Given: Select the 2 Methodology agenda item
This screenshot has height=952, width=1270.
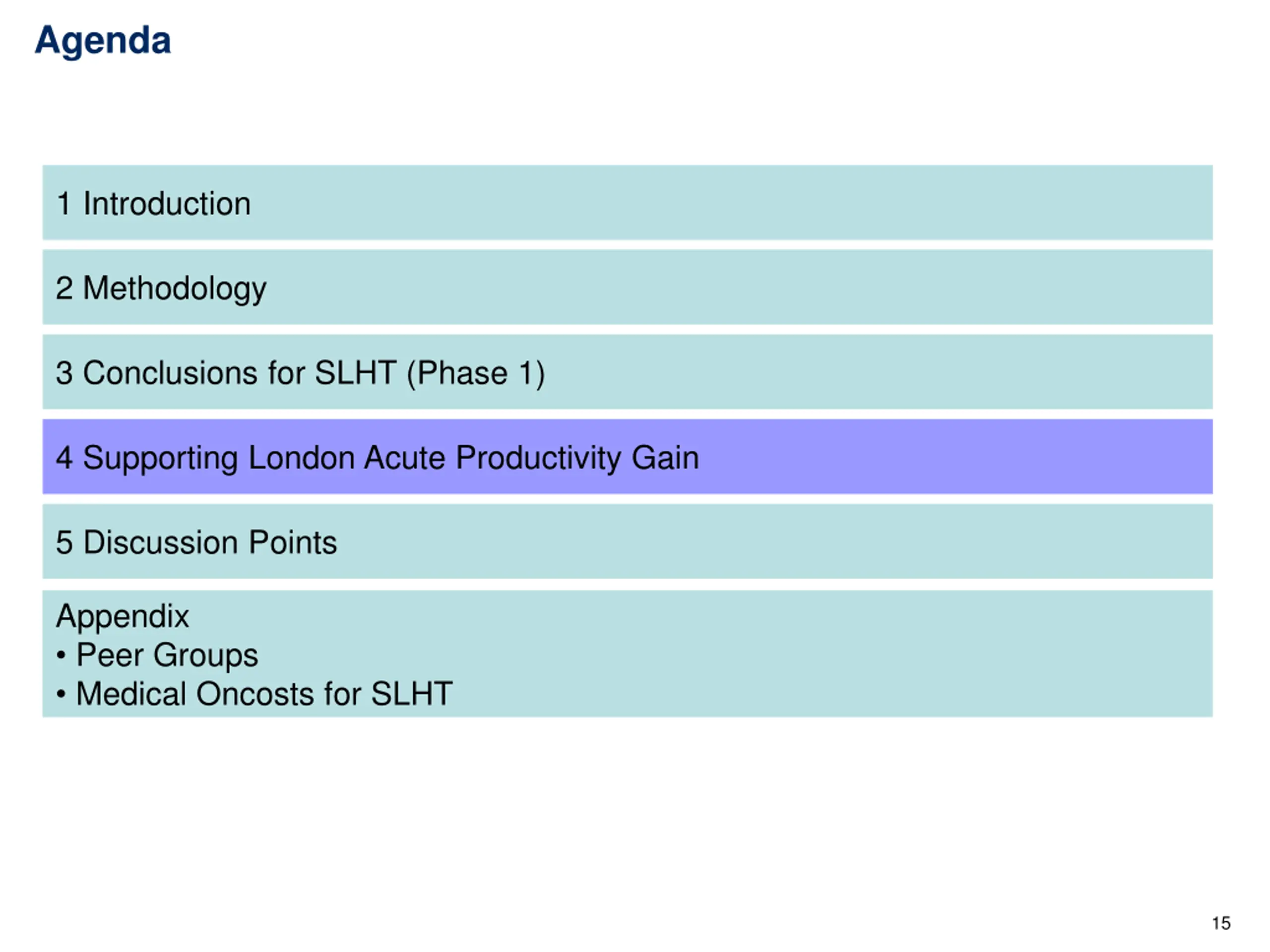Looking at the screenshot, I should (628, 287).
